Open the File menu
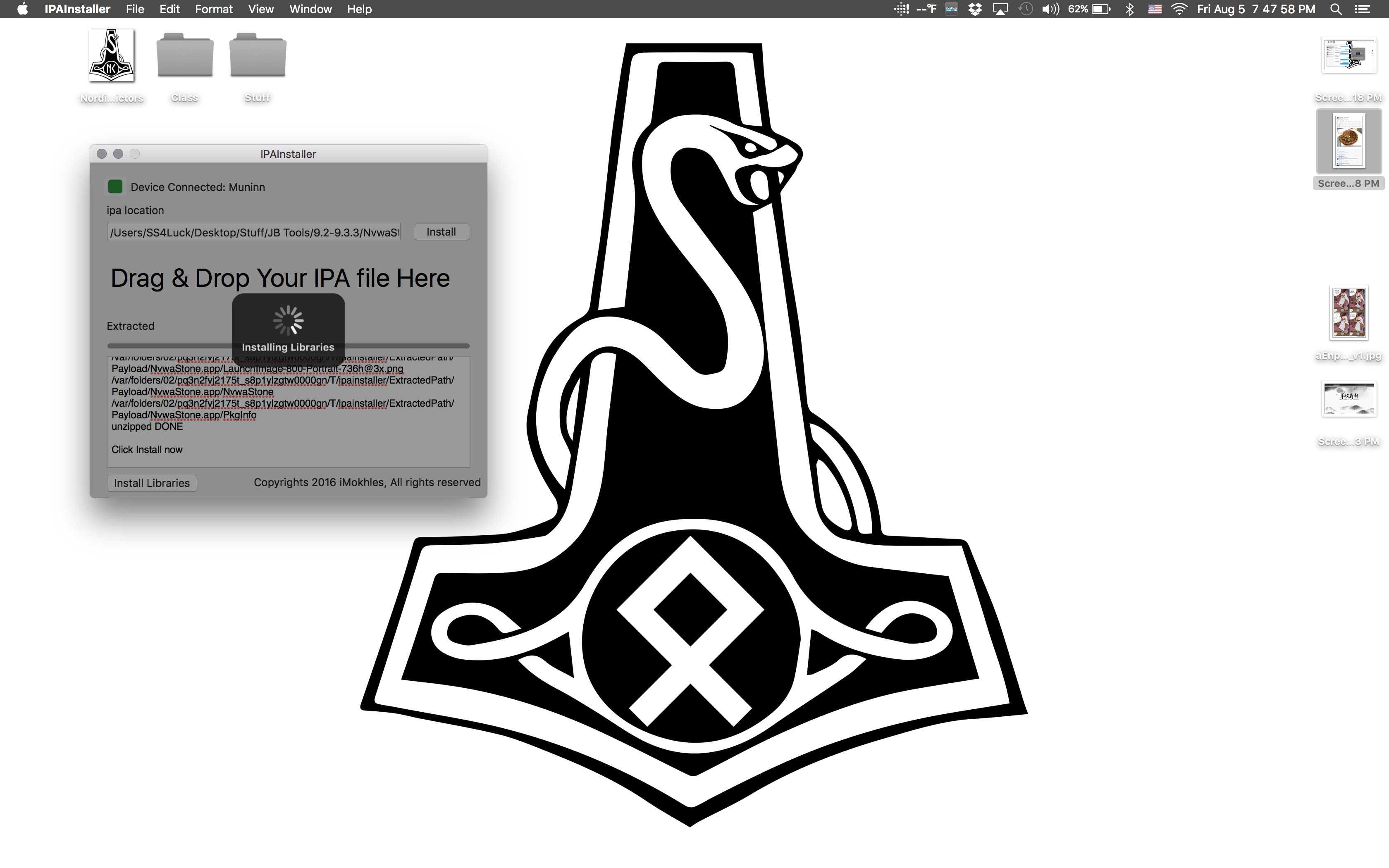 click(135, 9)
